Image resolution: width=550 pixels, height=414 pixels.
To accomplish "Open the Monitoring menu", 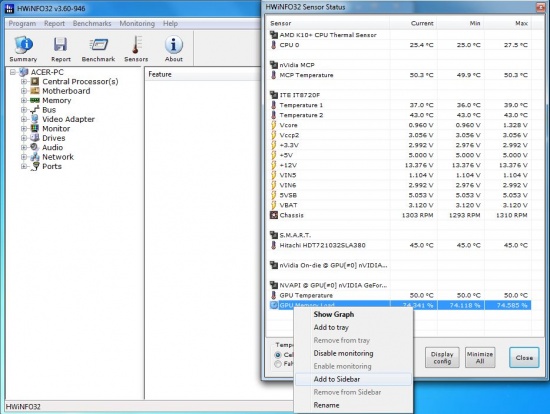I will (x=137, y=24).
